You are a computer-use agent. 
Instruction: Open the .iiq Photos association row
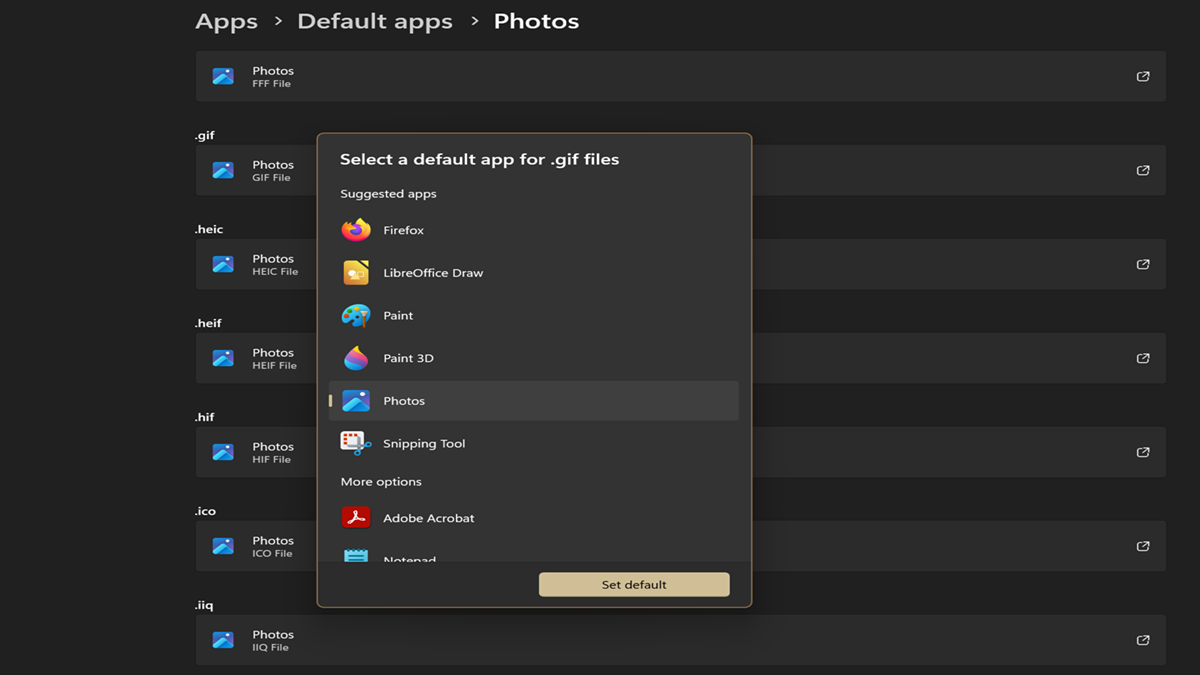(x=680, y=640)
